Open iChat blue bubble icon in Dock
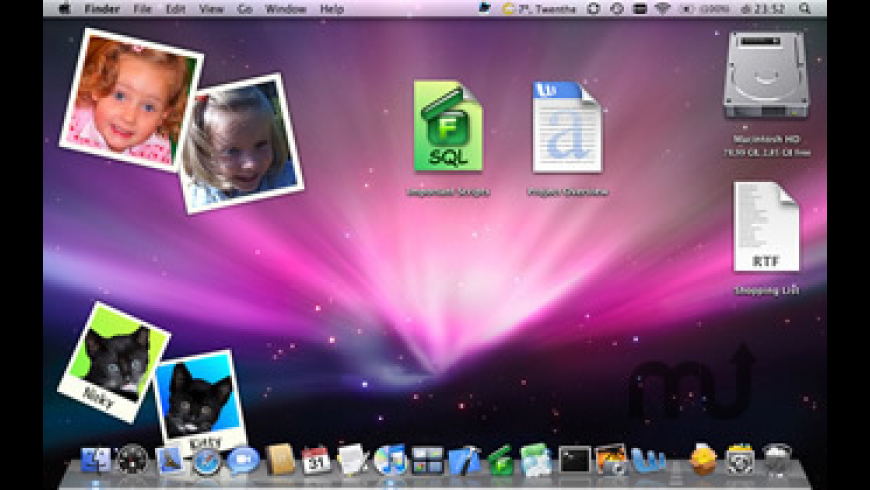Image resolution: width=870 pixels, height=490 pixels. pyautogui.click(x=243, y=460)
